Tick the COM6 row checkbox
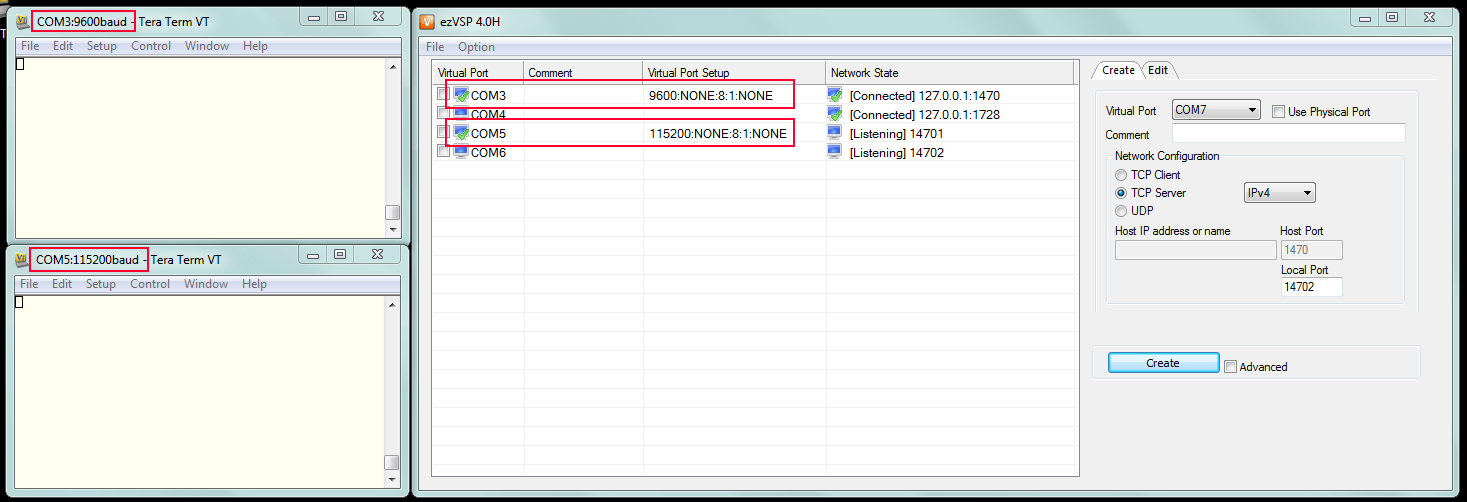 click(443, 152)
